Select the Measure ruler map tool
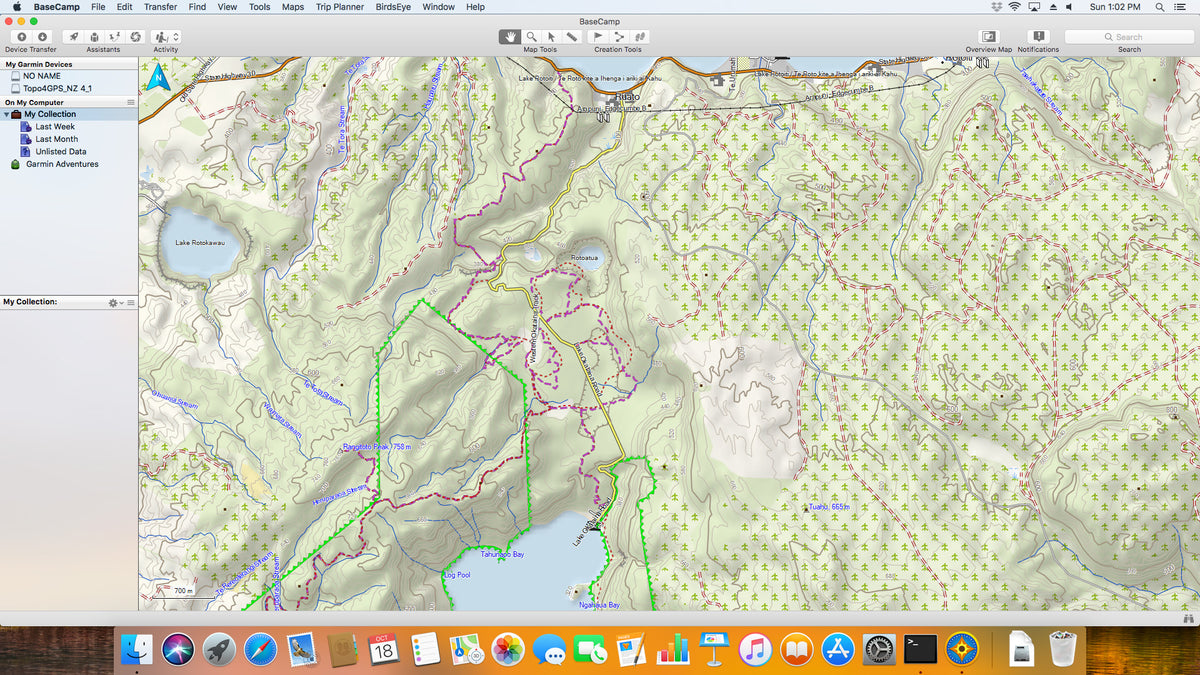 coord(571,37)
